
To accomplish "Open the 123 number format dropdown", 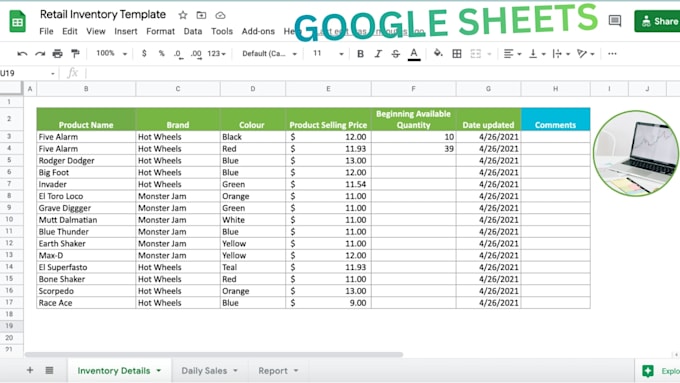I will (x=216, y=54).
